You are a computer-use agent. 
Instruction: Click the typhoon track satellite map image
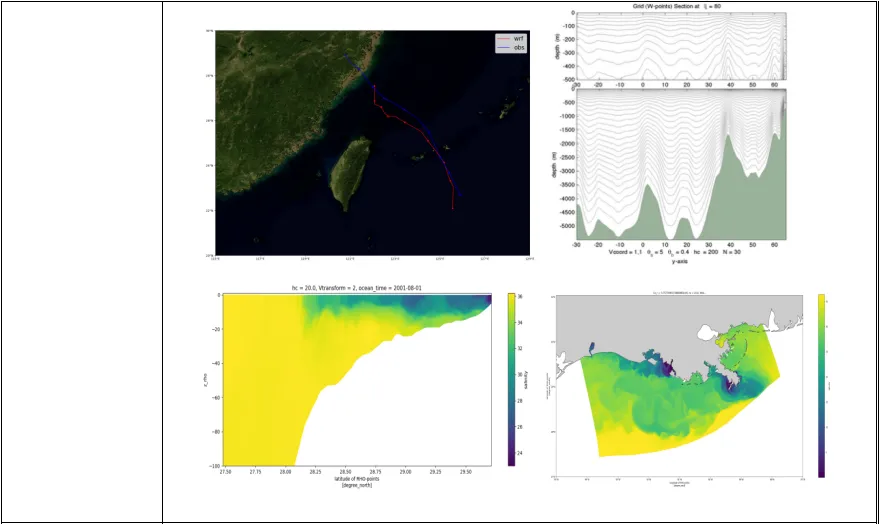(372, 143)
